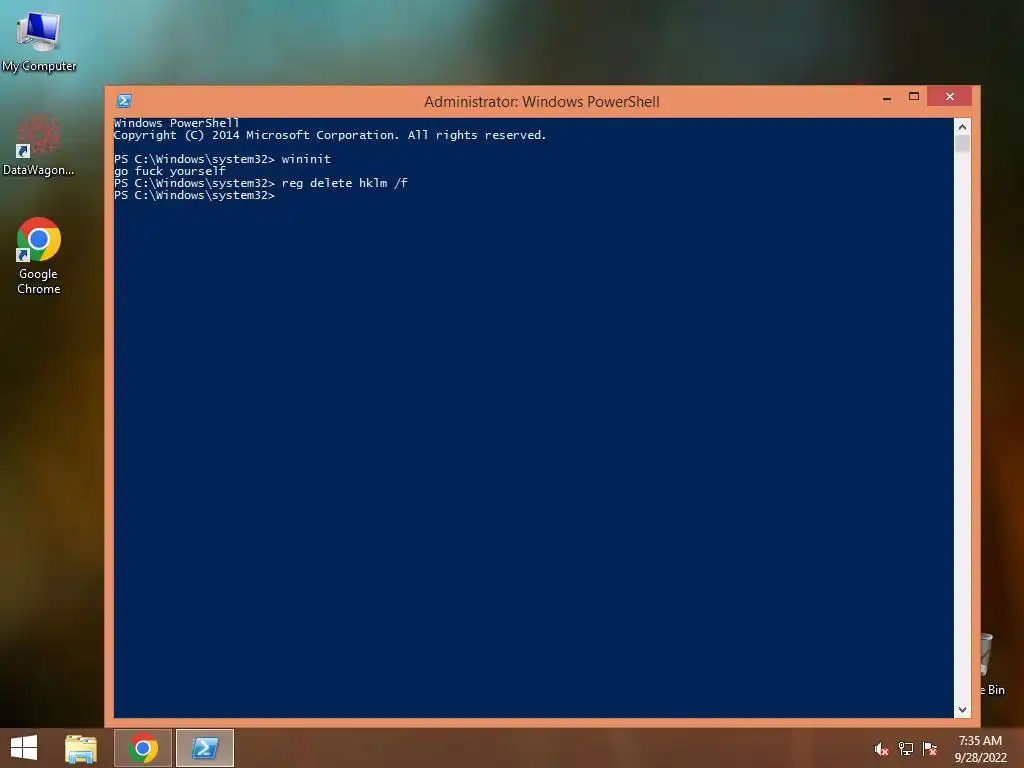Select the DataWagon desktop shortcut
Image resolution: width=1024 pixels, height=768 pixels.
(x=39, y=146)
